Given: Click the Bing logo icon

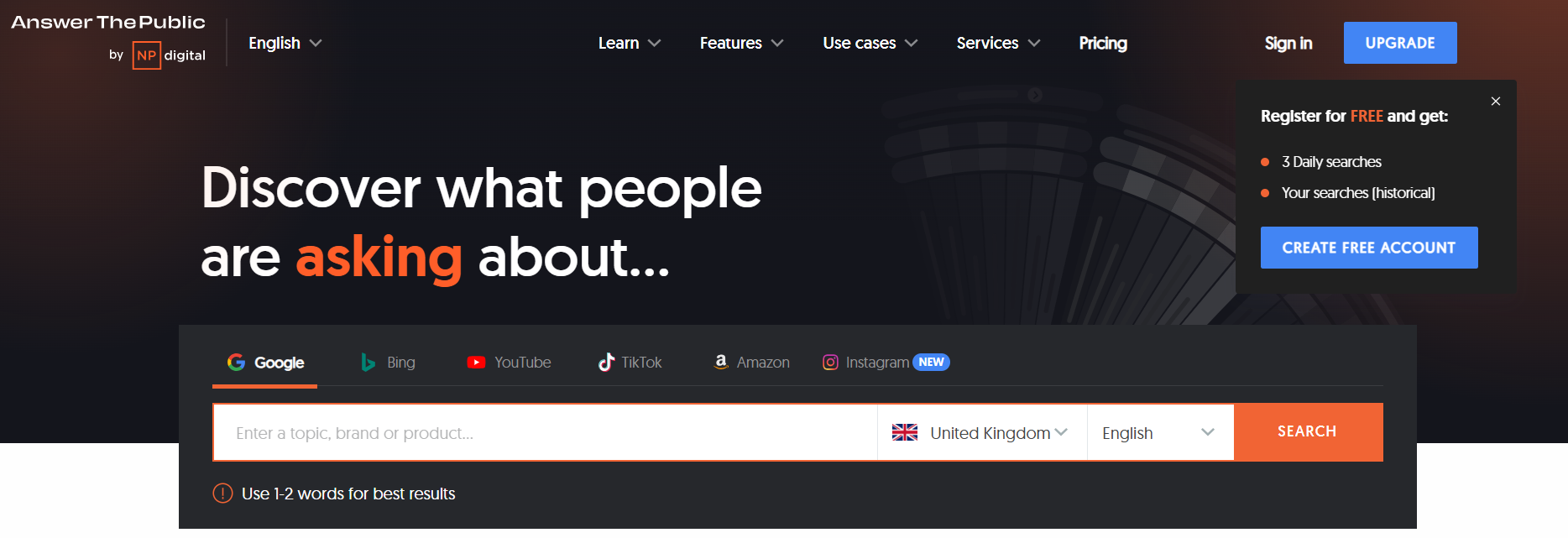Looking at the screenshot, I should pyautogui.click(x=368, y=363).
